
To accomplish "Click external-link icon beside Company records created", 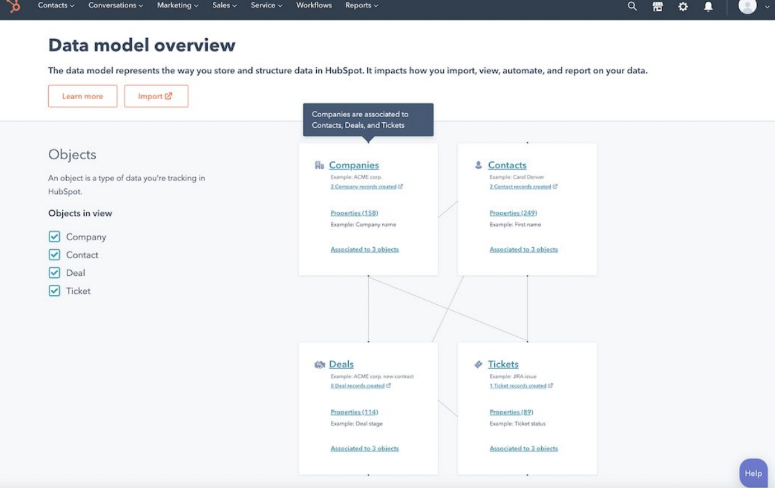I will tap(400, 186).
